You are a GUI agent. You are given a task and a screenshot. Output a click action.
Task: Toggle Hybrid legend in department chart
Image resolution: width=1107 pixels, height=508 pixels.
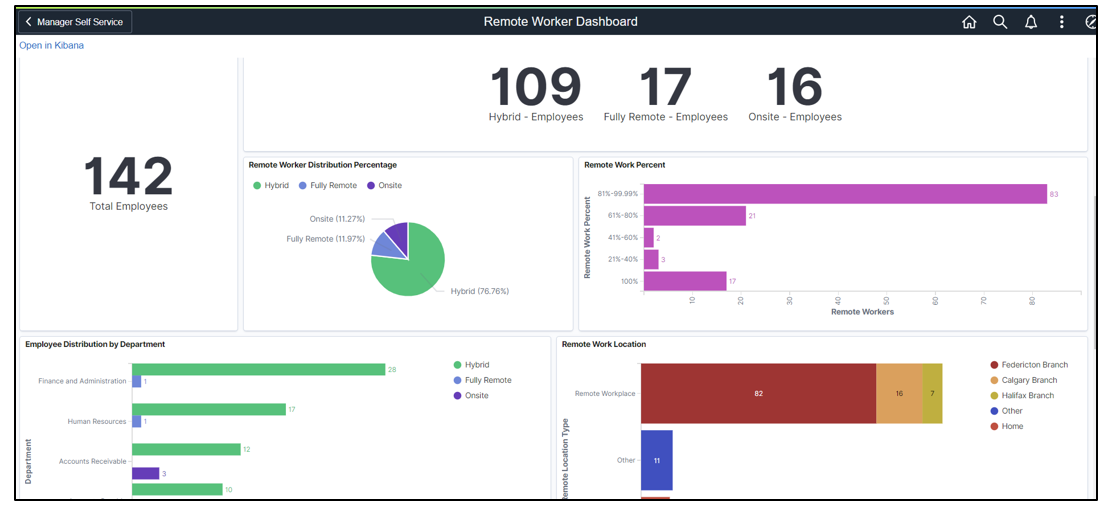pyautogui.click(x=471, y=365)
